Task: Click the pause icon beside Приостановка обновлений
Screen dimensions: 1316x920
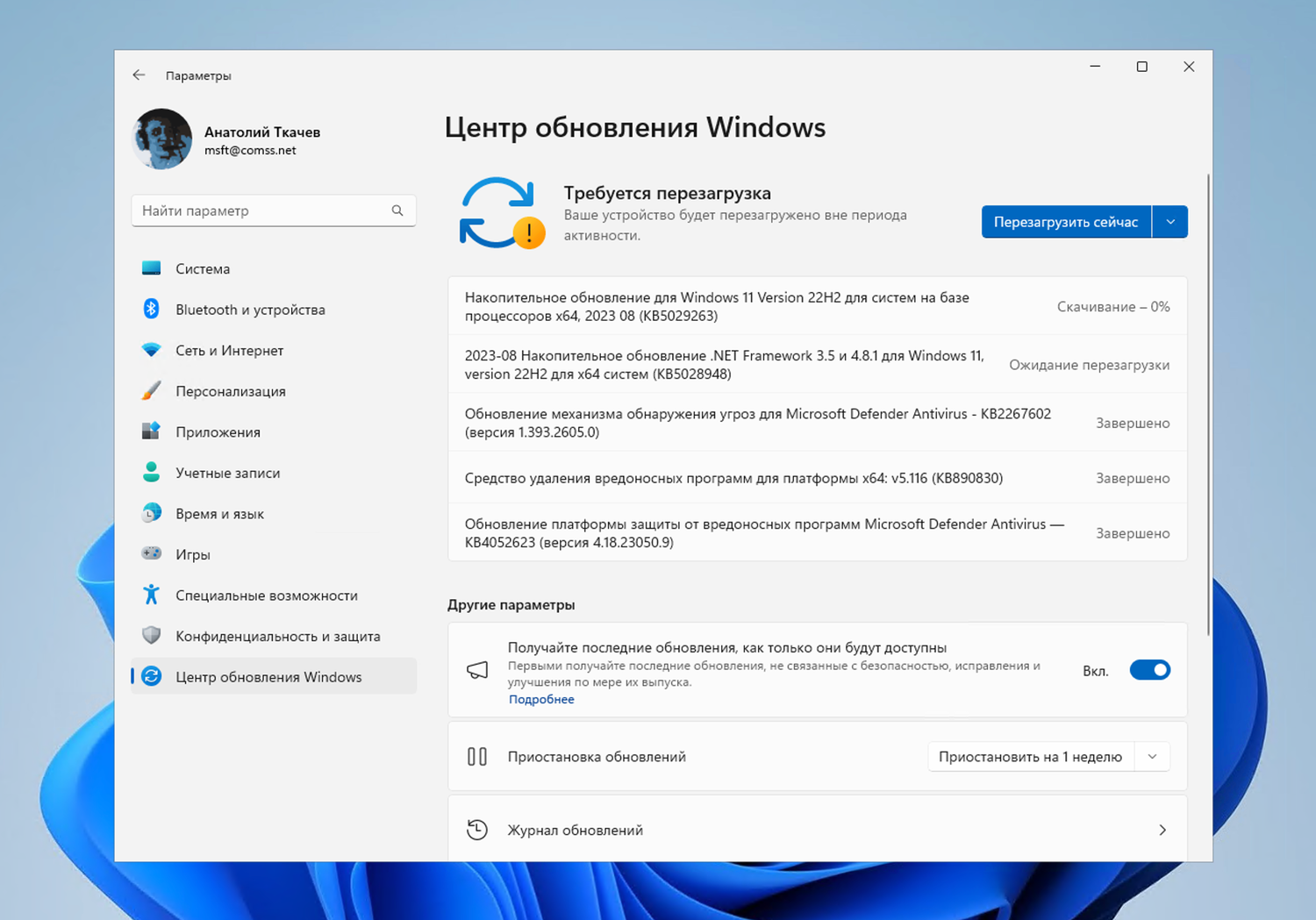Action: (x=477, y=756)
